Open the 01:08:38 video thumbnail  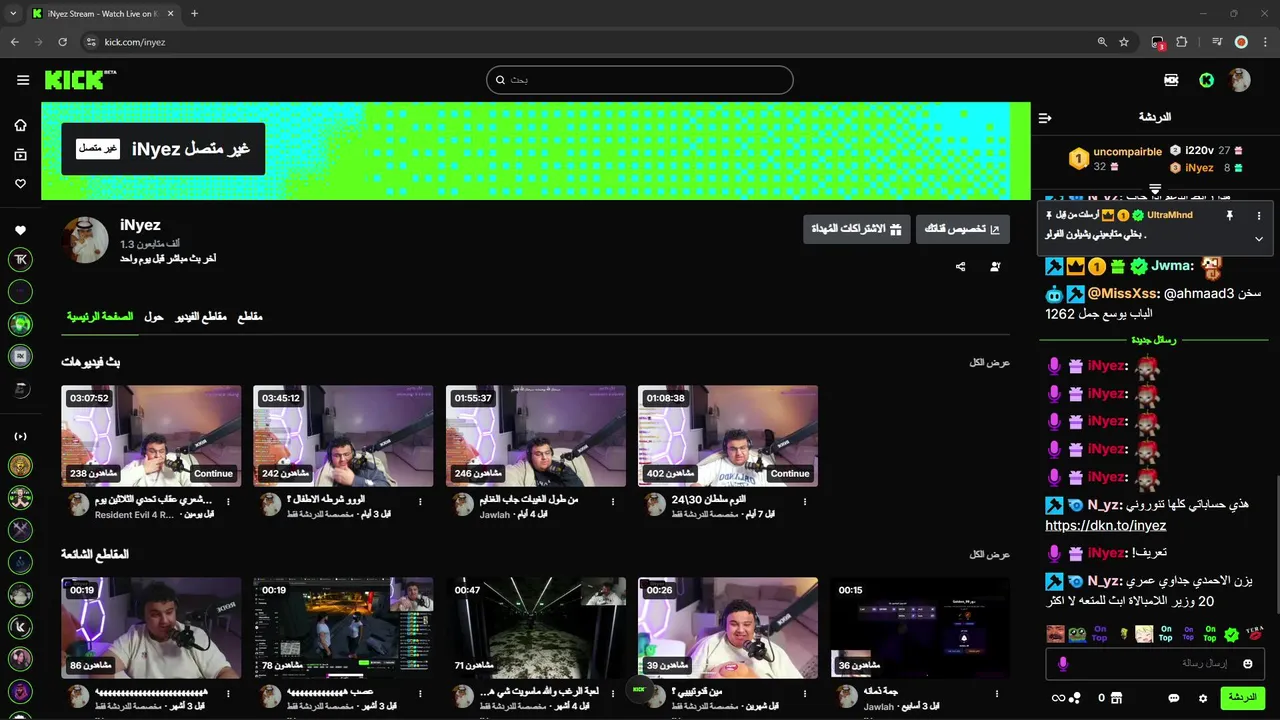pos(728,436)
